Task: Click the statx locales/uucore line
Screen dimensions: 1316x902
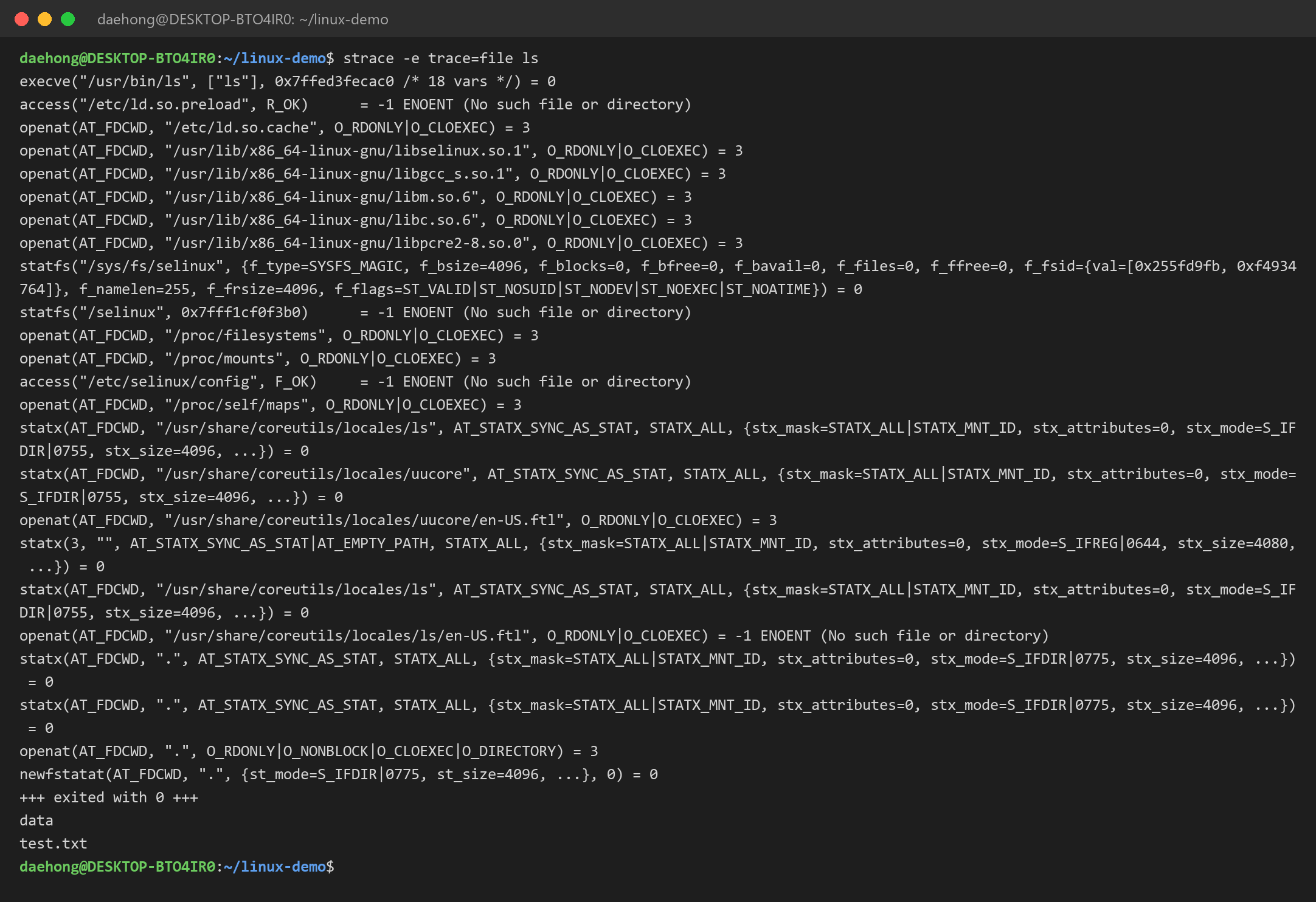Action: pos(658,486)
